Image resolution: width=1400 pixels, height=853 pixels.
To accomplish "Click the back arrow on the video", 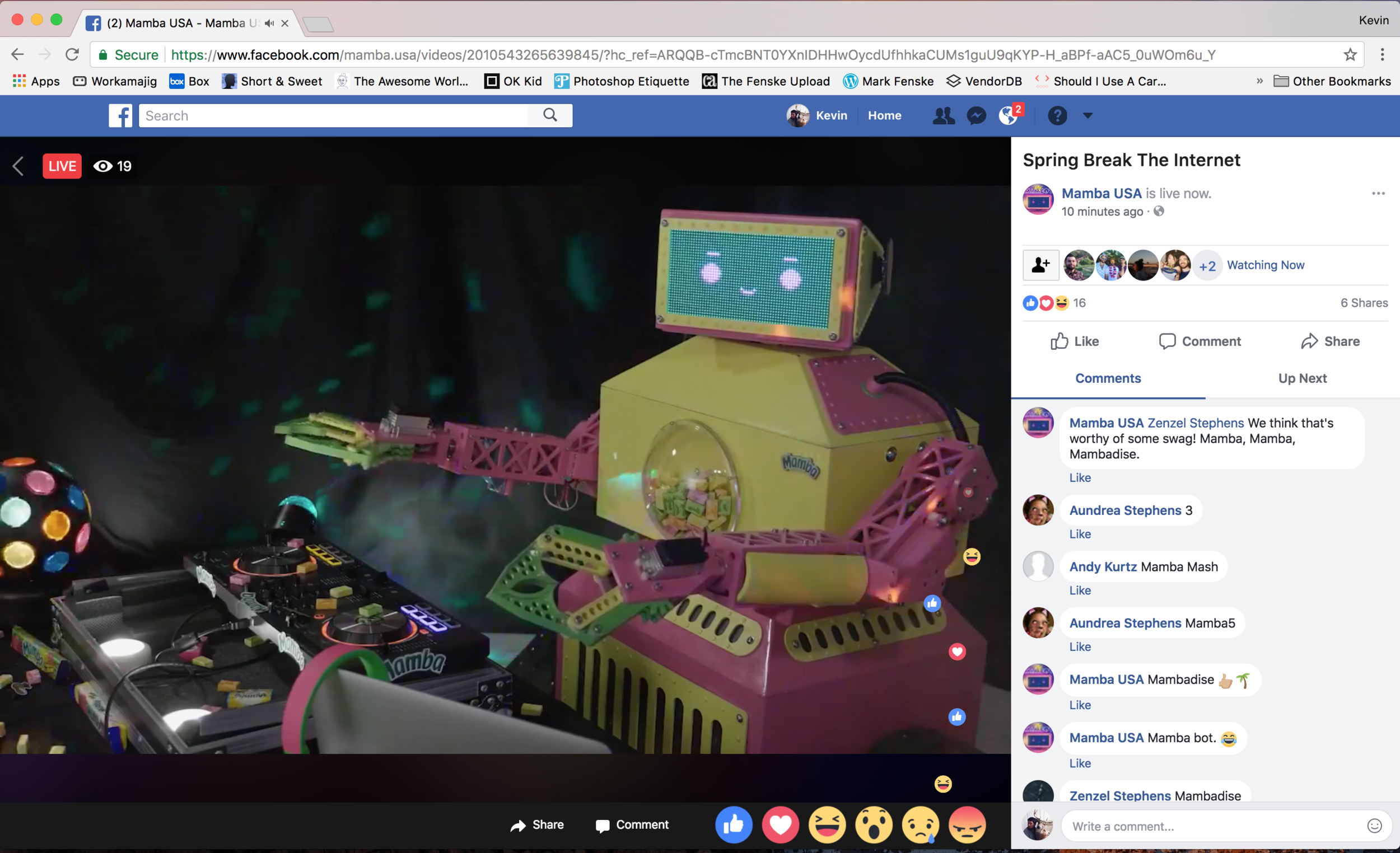I will 18,166.
